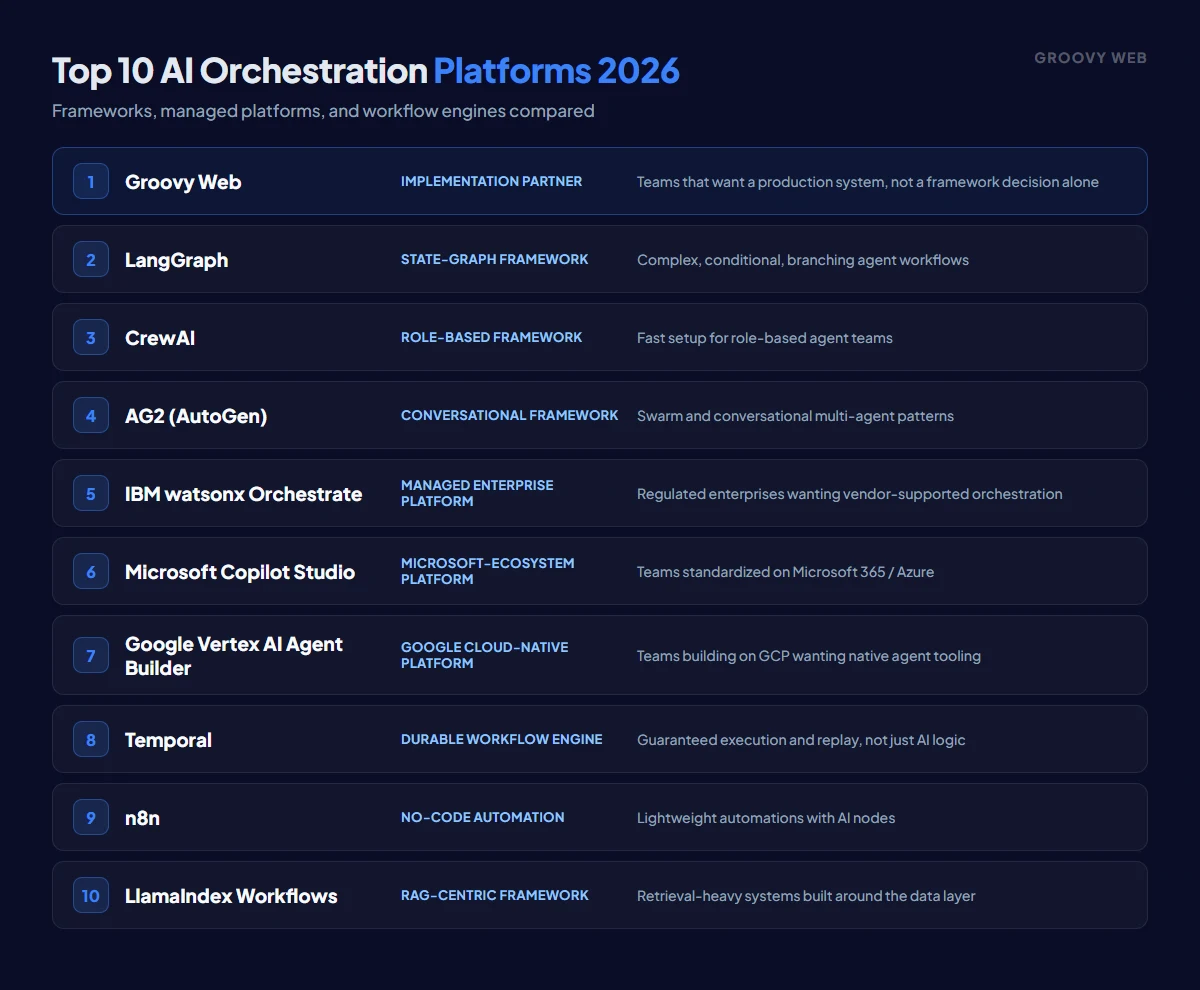This screenshot has width=1200, height=990.
Task: Click the 'GROOVY WEB' brand label in the header
Action: click(1090, 58)
